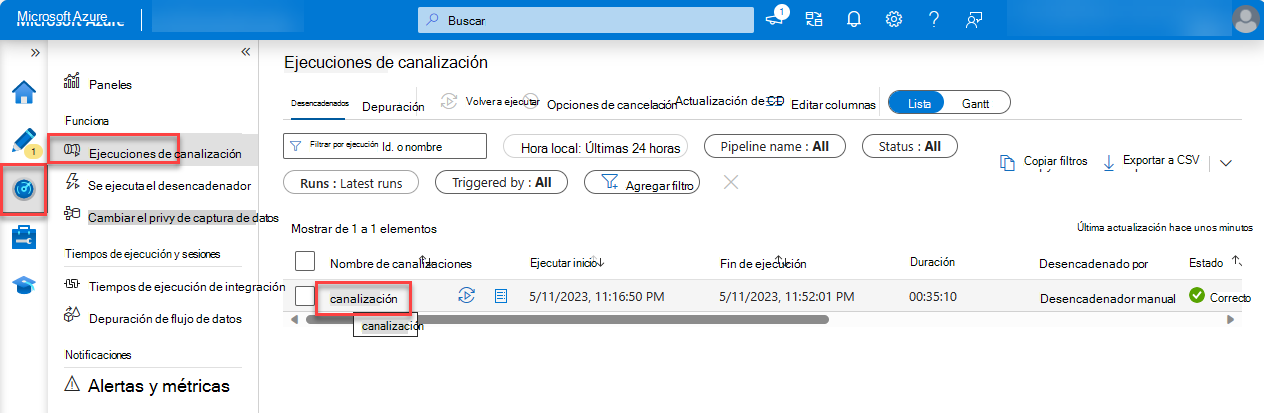
Task: Switch to Desencadenados tab
Action: point(320,103)
